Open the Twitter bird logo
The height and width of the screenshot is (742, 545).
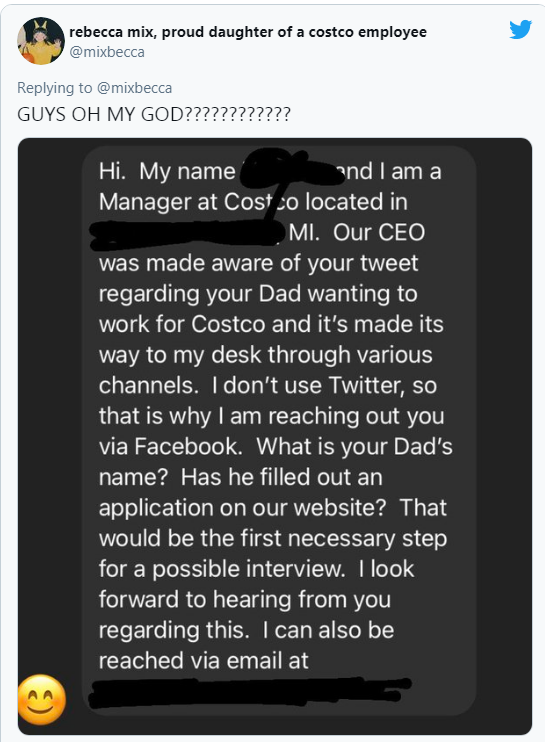point(520,29)
